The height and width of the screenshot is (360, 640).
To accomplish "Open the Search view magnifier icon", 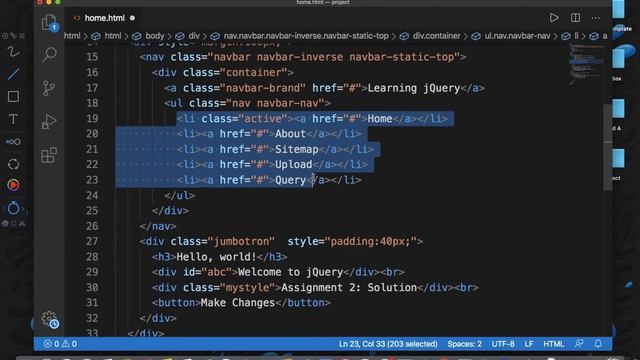I will click(x=49, y=54).
